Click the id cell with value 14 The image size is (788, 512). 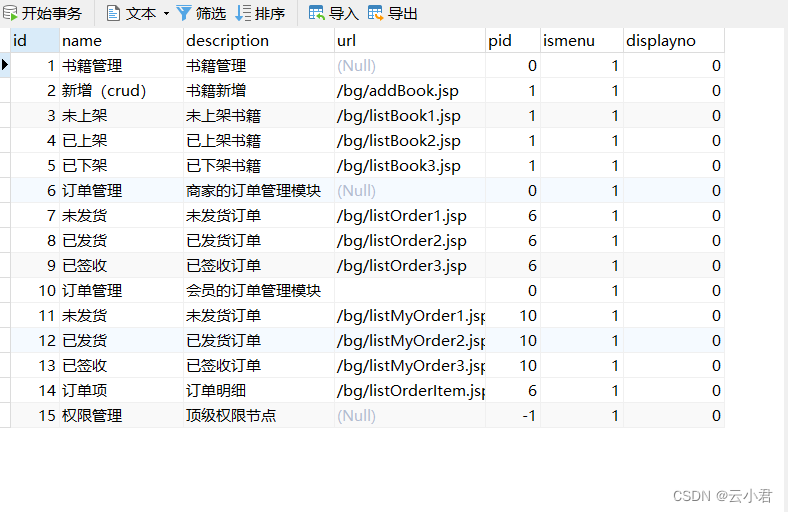35,390
